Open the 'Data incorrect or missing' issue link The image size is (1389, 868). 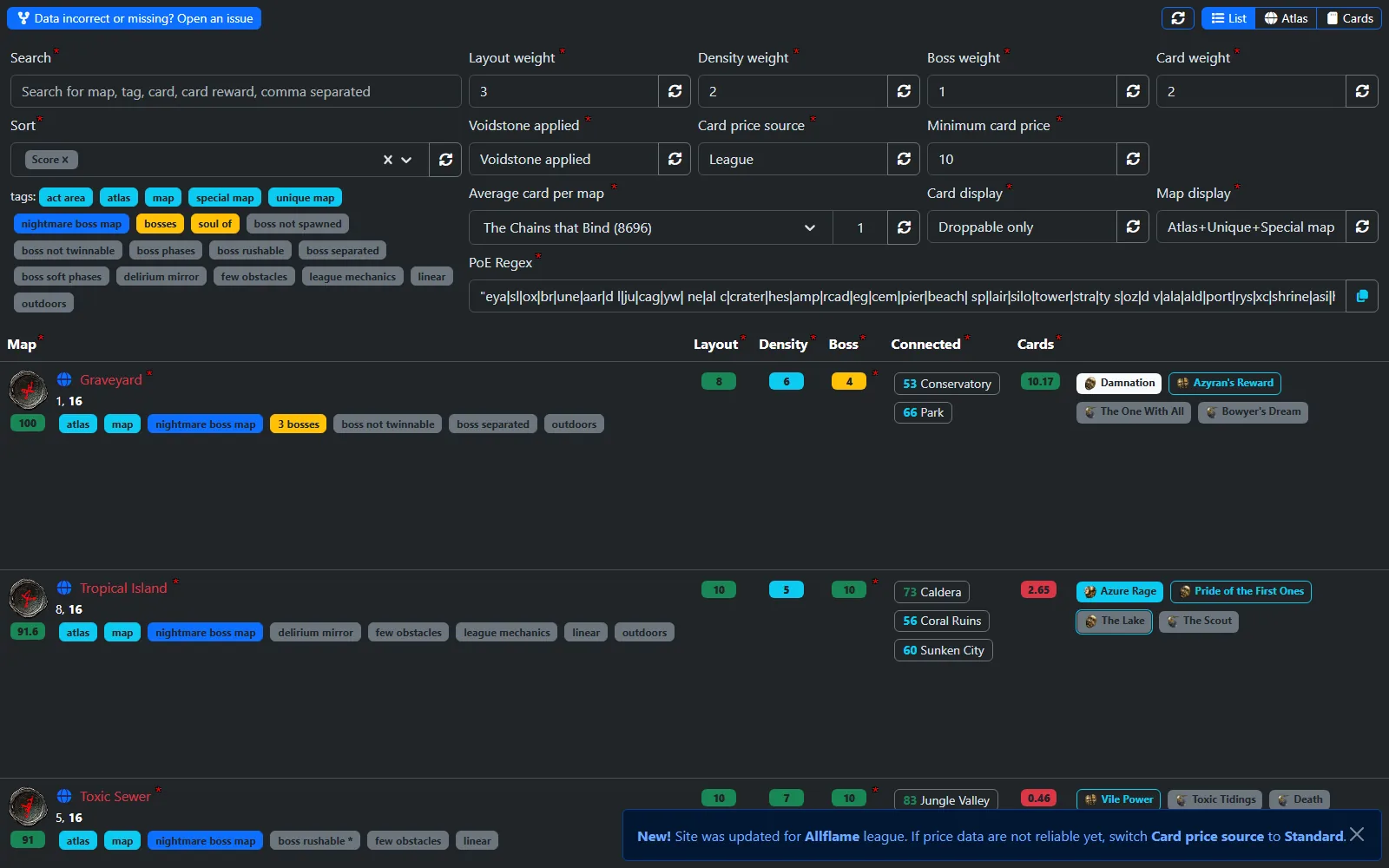click(135, 18)
